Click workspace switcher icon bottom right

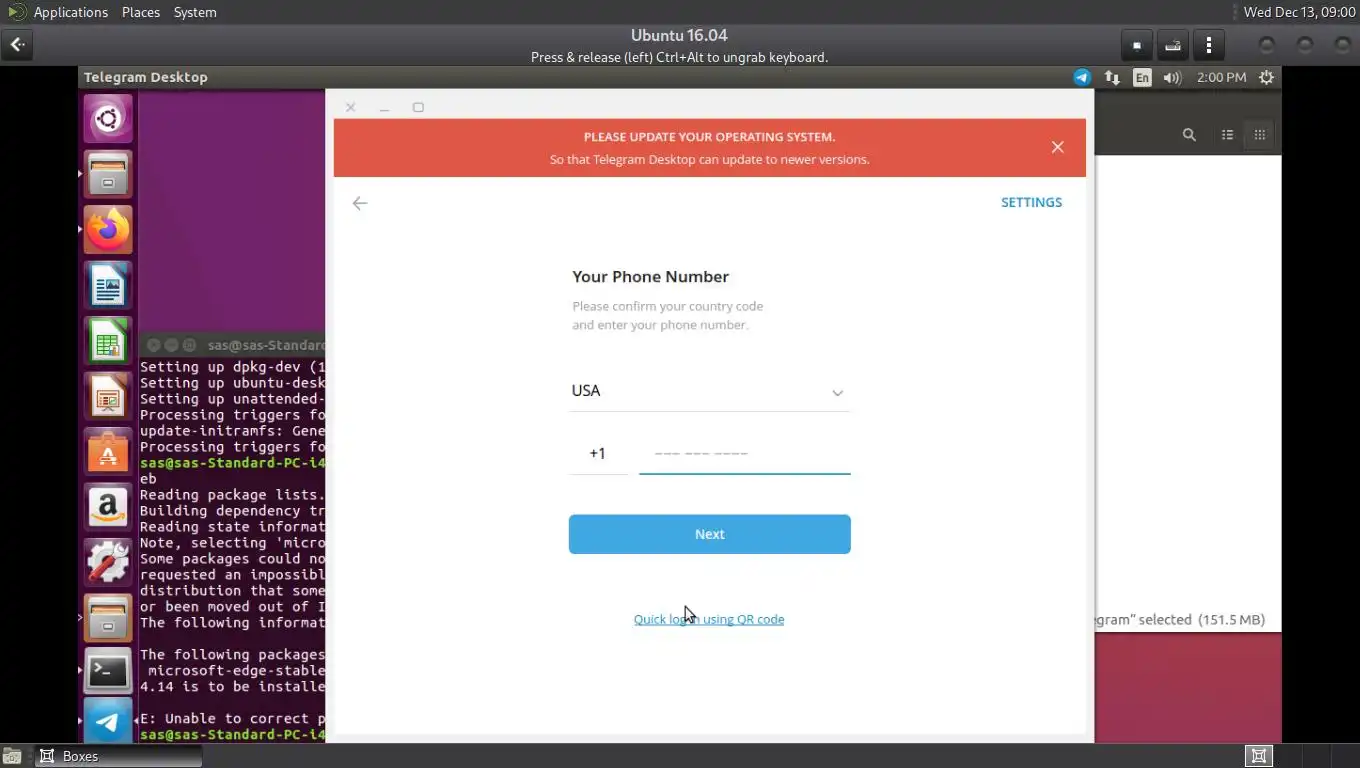[1259, 756]
